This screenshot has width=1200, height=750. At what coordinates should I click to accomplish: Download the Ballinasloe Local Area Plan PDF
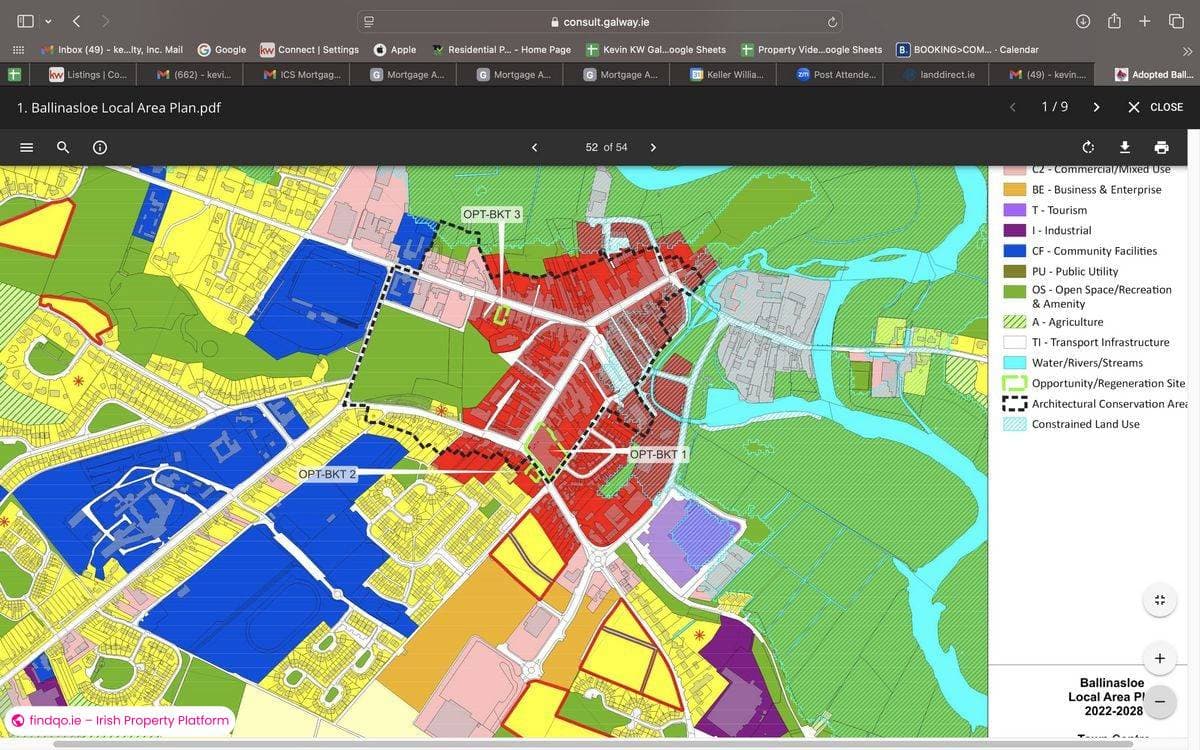click(1124, 147)
